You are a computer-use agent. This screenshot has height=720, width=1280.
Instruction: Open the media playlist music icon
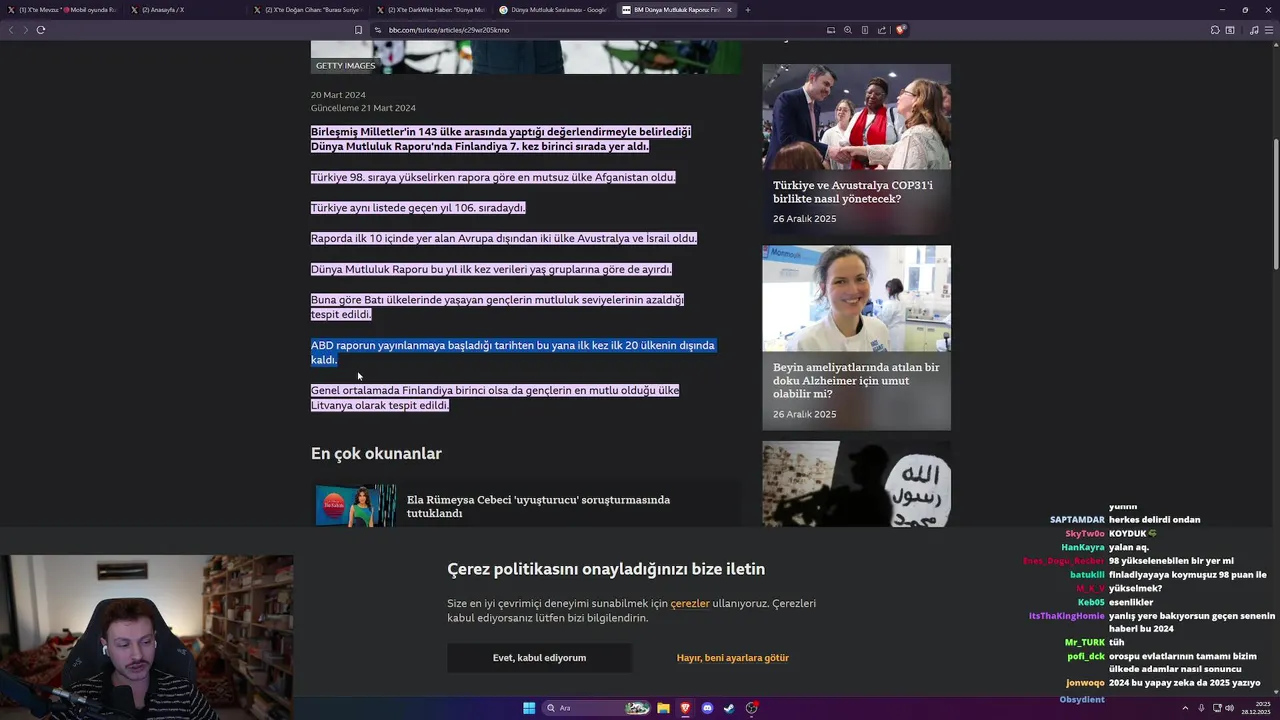pyautogui.click(x=1254, y=30)
